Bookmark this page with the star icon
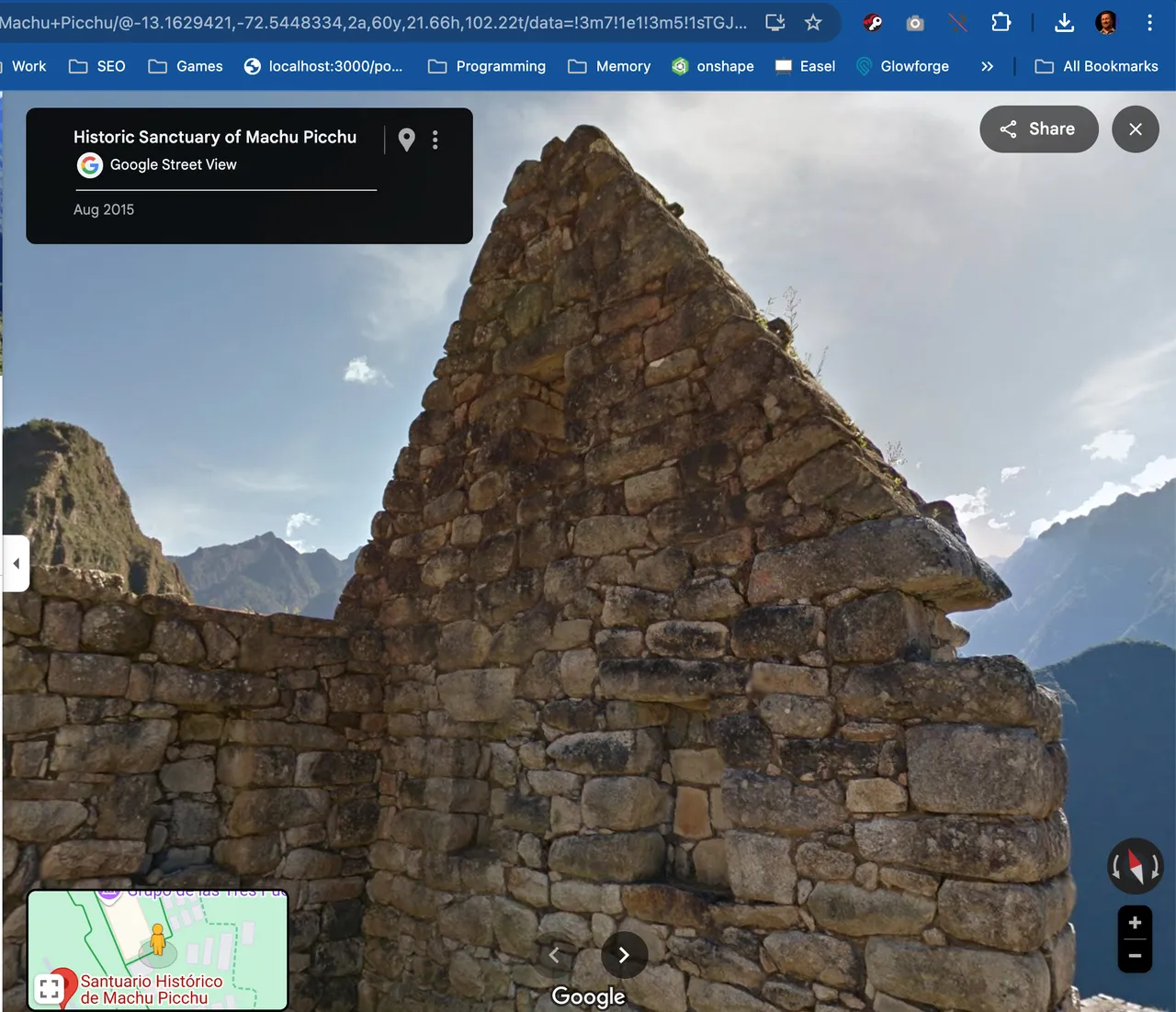1176x1012 pixels. click(813, 22)
